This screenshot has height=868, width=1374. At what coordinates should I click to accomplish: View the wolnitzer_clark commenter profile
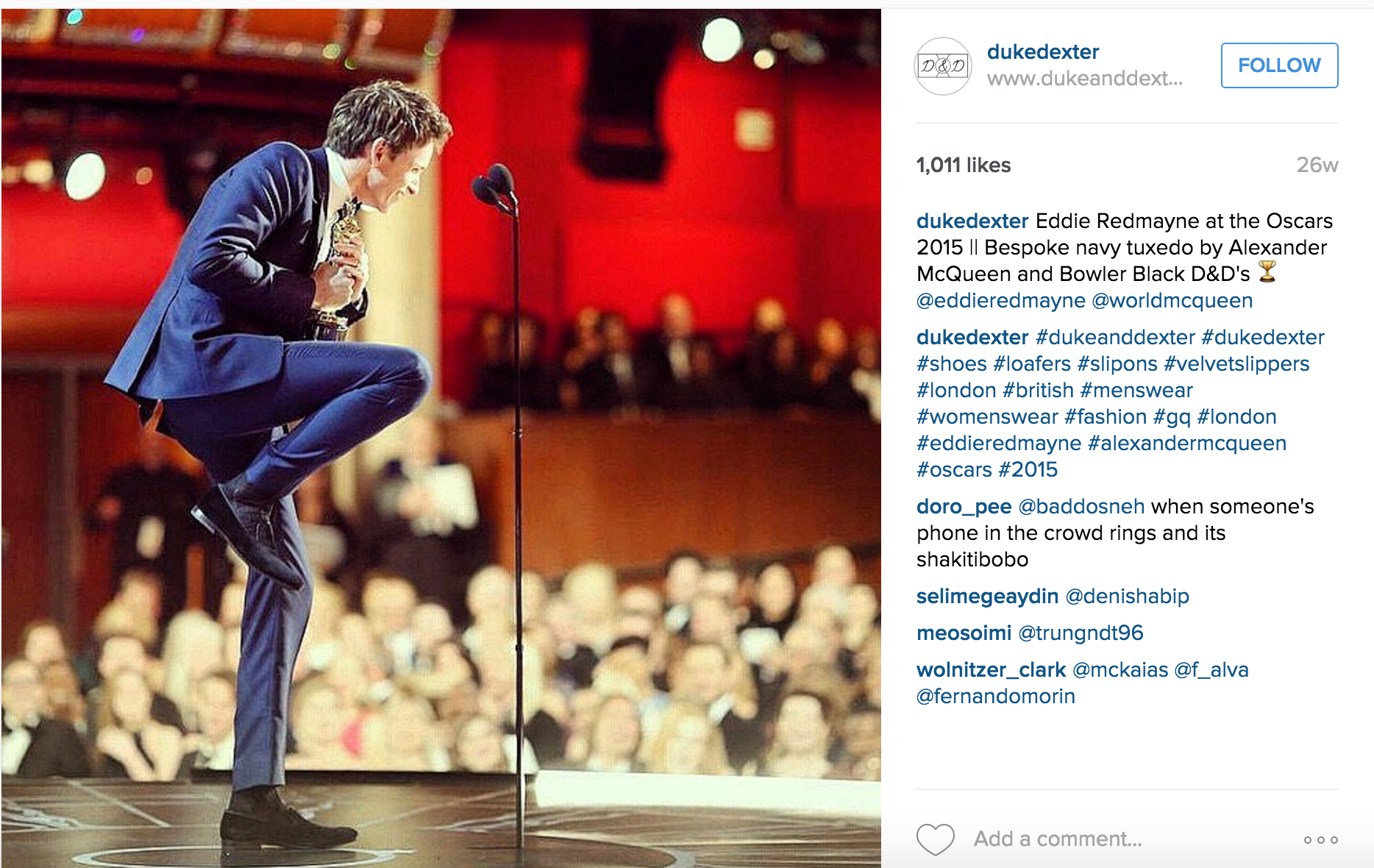pyautogui.click(x=991, y=670)
